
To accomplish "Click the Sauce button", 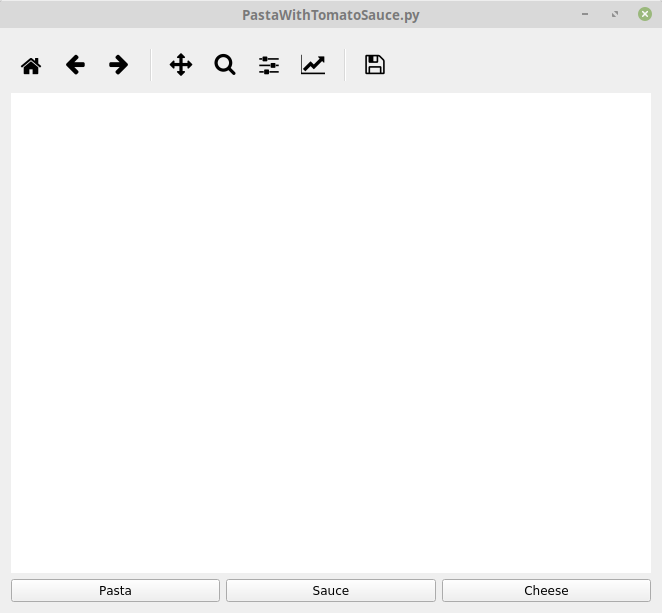I will coord(331,590).
